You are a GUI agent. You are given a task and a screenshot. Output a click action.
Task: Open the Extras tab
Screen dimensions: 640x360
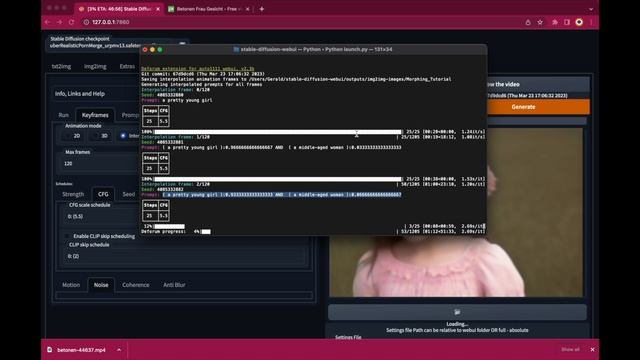(127, 66)
